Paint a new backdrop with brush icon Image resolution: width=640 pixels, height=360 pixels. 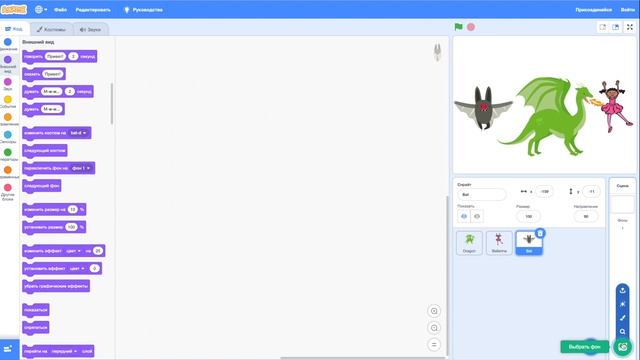pos(622,318)
